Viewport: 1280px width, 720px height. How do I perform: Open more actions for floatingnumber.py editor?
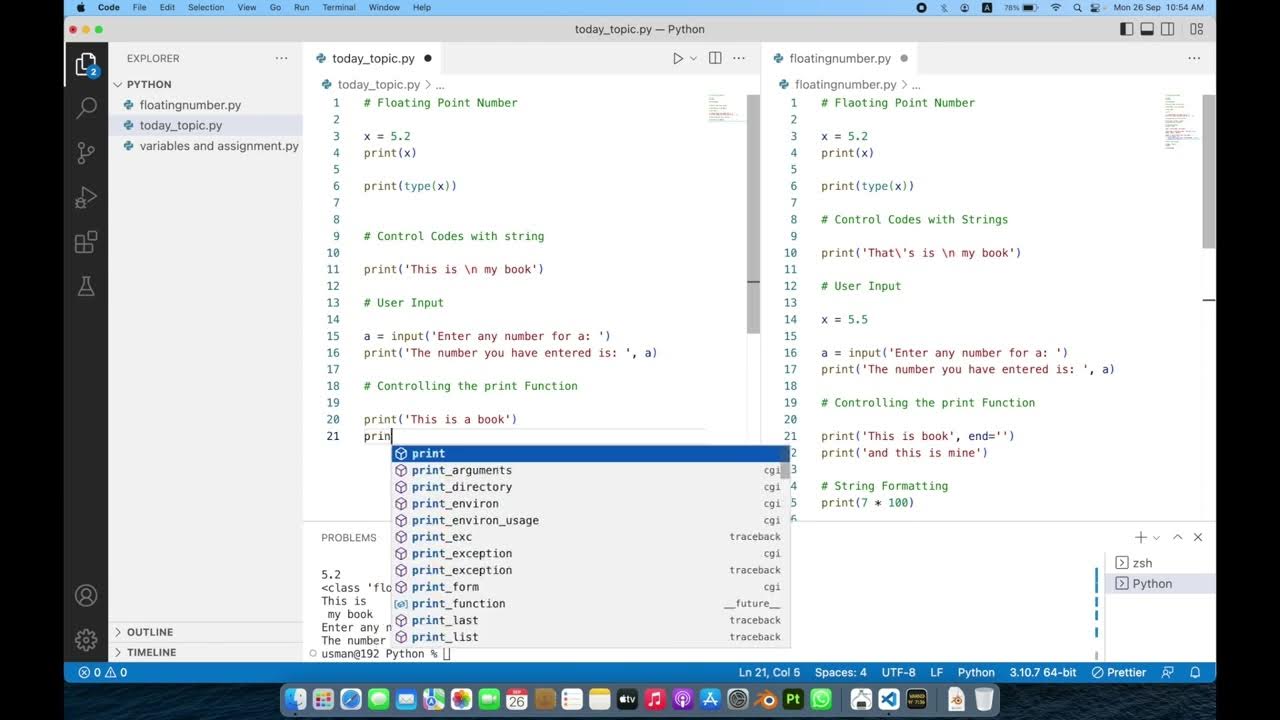coord(1194,58)
